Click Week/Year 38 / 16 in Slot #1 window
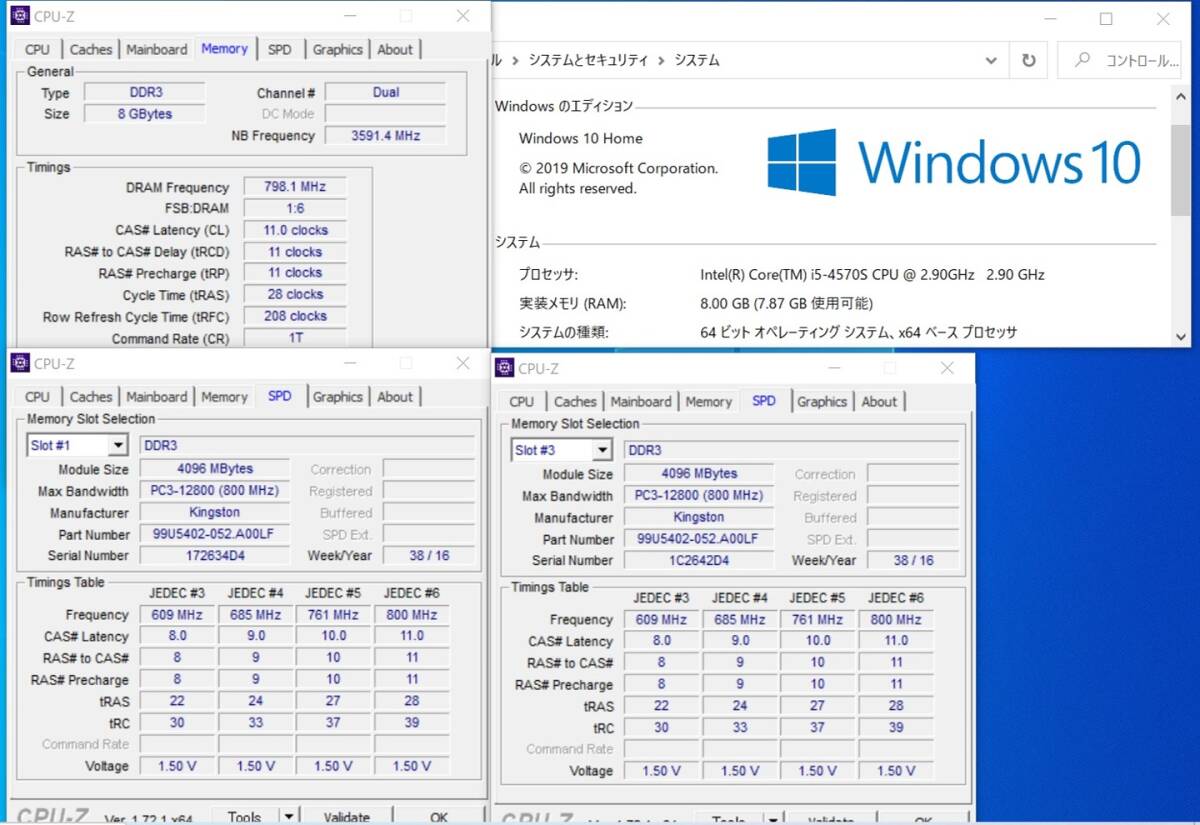 [x=429, y=555]
